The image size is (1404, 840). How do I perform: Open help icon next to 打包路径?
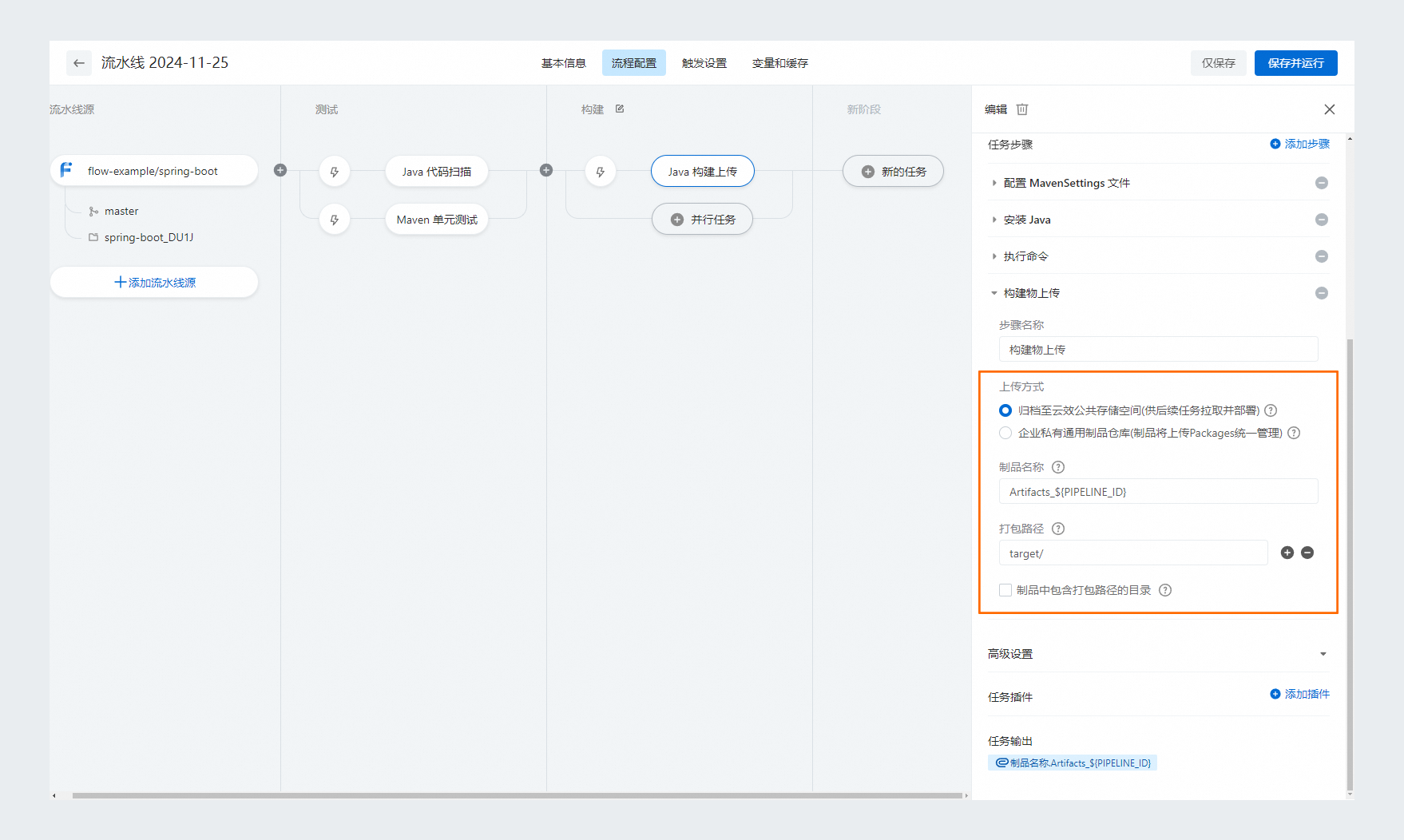(x=1058, y=529)
